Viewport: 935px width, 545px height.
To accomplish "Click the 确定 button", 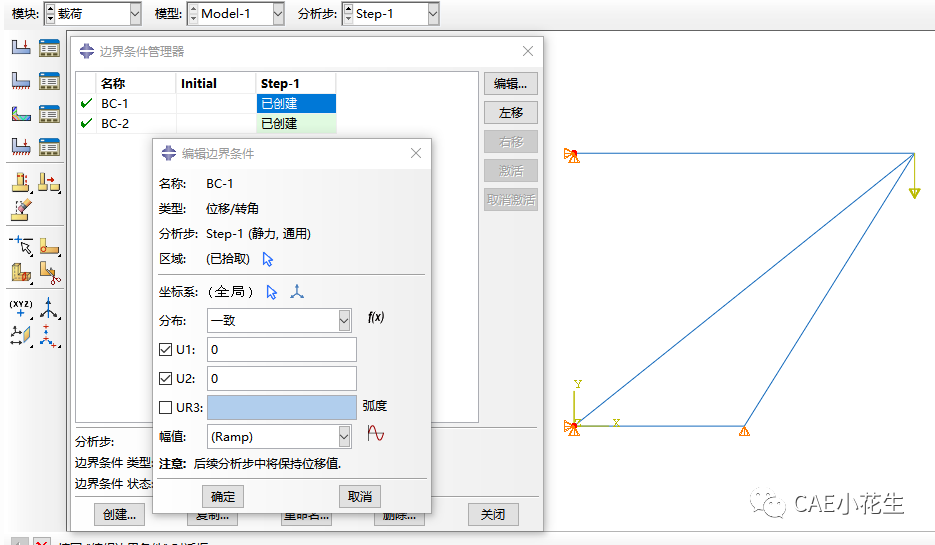I will coord(223,497).
